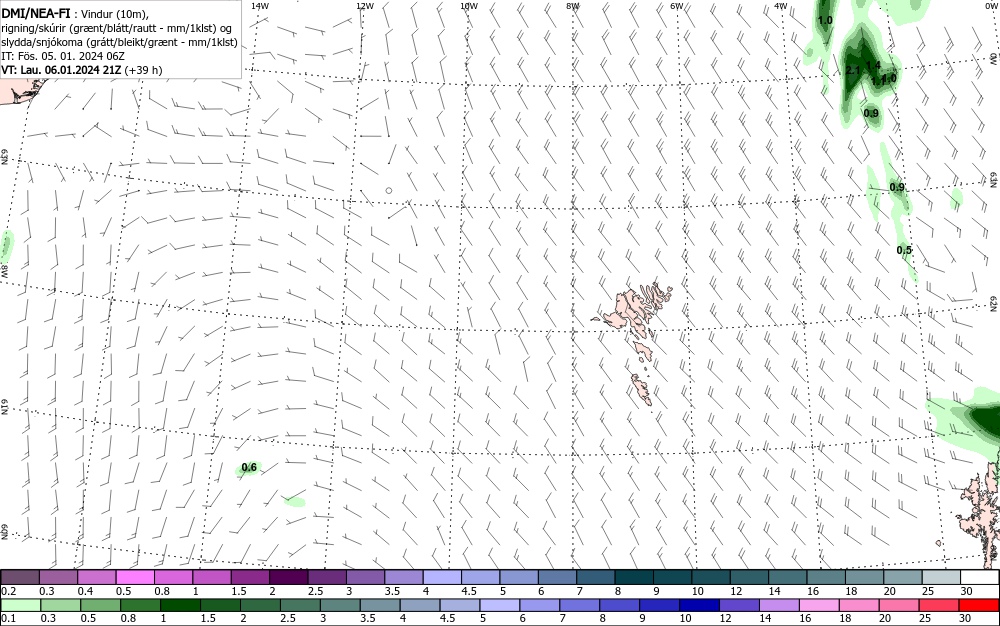Click the dark green rain area at the right edge

(x=985, y=418)
